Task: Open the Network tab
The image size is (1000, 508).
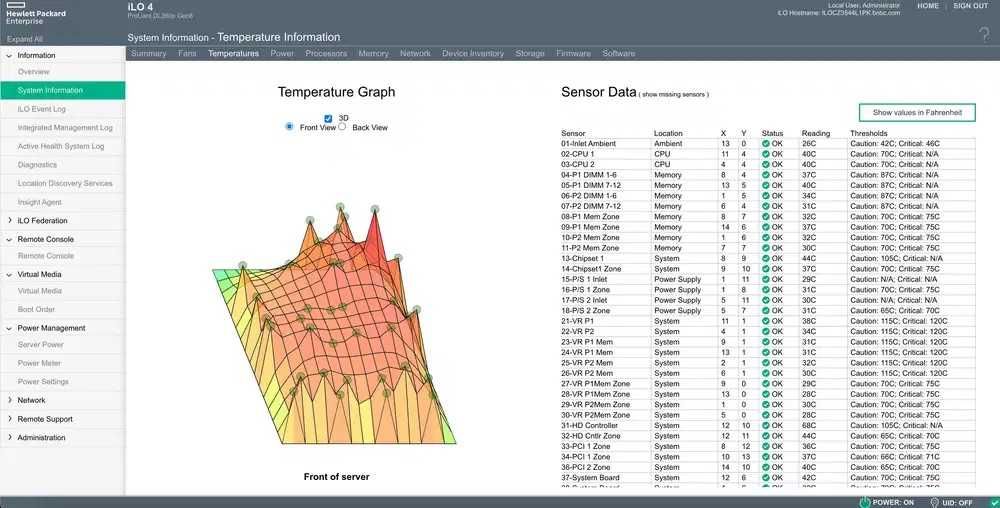Action: click(415, 54)
